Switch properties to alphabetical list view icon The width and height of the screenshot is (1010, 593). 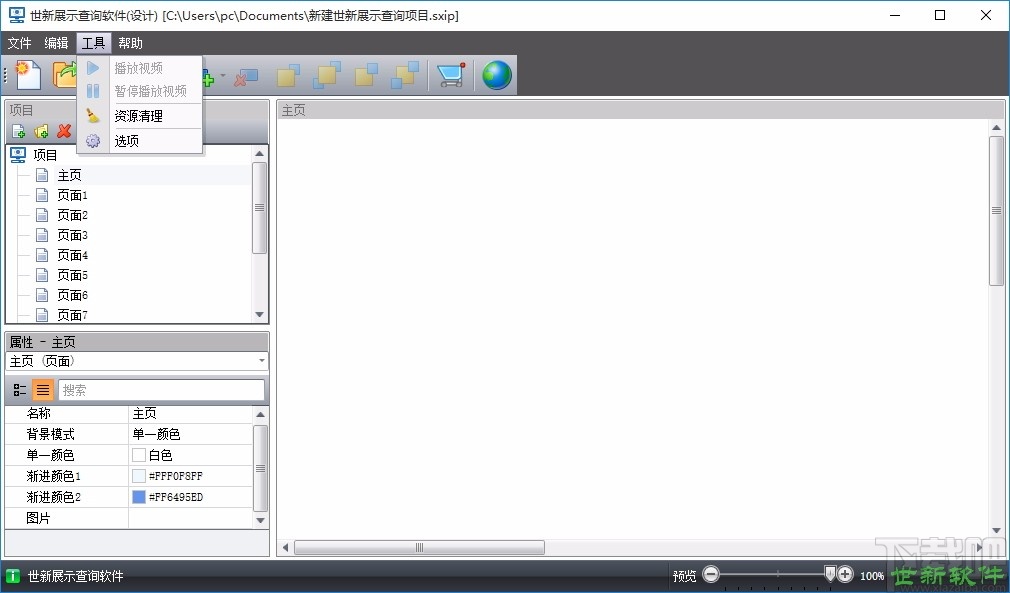tap(43, 390)
